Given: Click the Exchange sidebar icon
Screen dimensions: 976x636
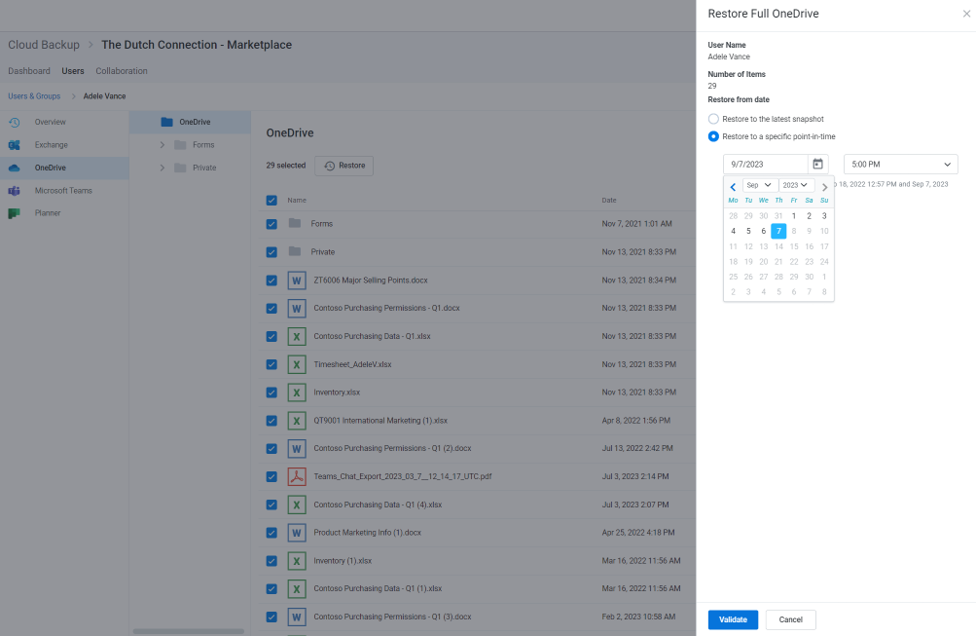Looking at the screenshot, I should (x=14, y=145).
